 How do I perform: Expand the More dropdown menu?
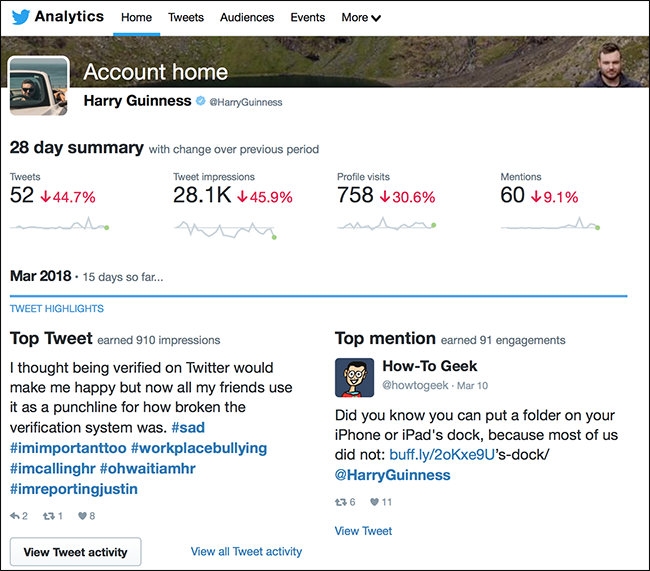pos(361,17)
